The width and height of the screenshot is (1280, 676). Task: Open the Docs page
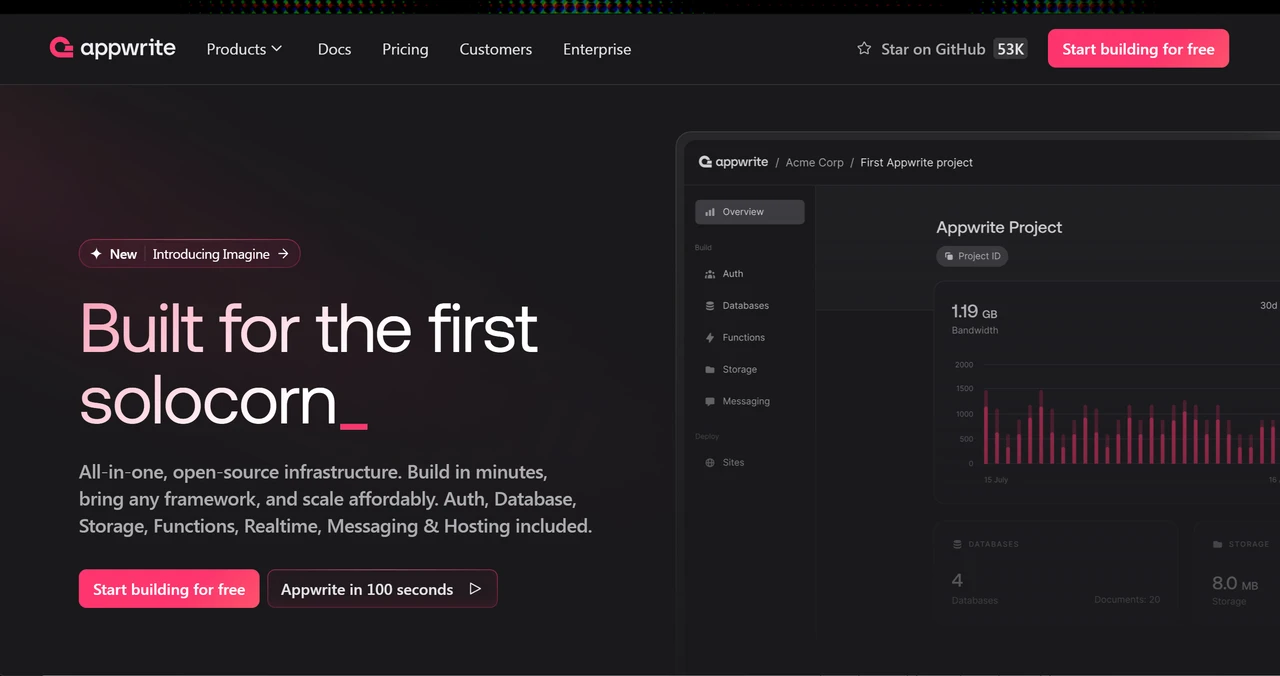pyautogui.click(x=334, y=48)
